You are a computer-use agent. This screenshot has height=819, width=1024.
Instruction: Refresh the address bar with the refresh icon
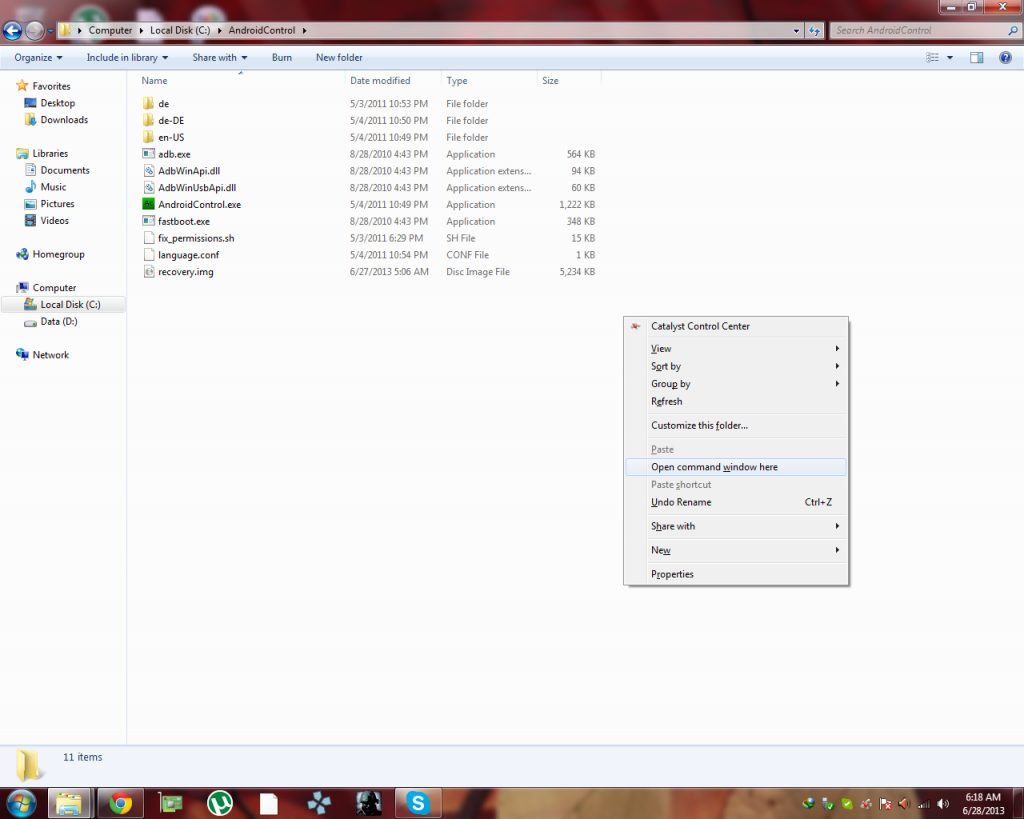(814, 30)
